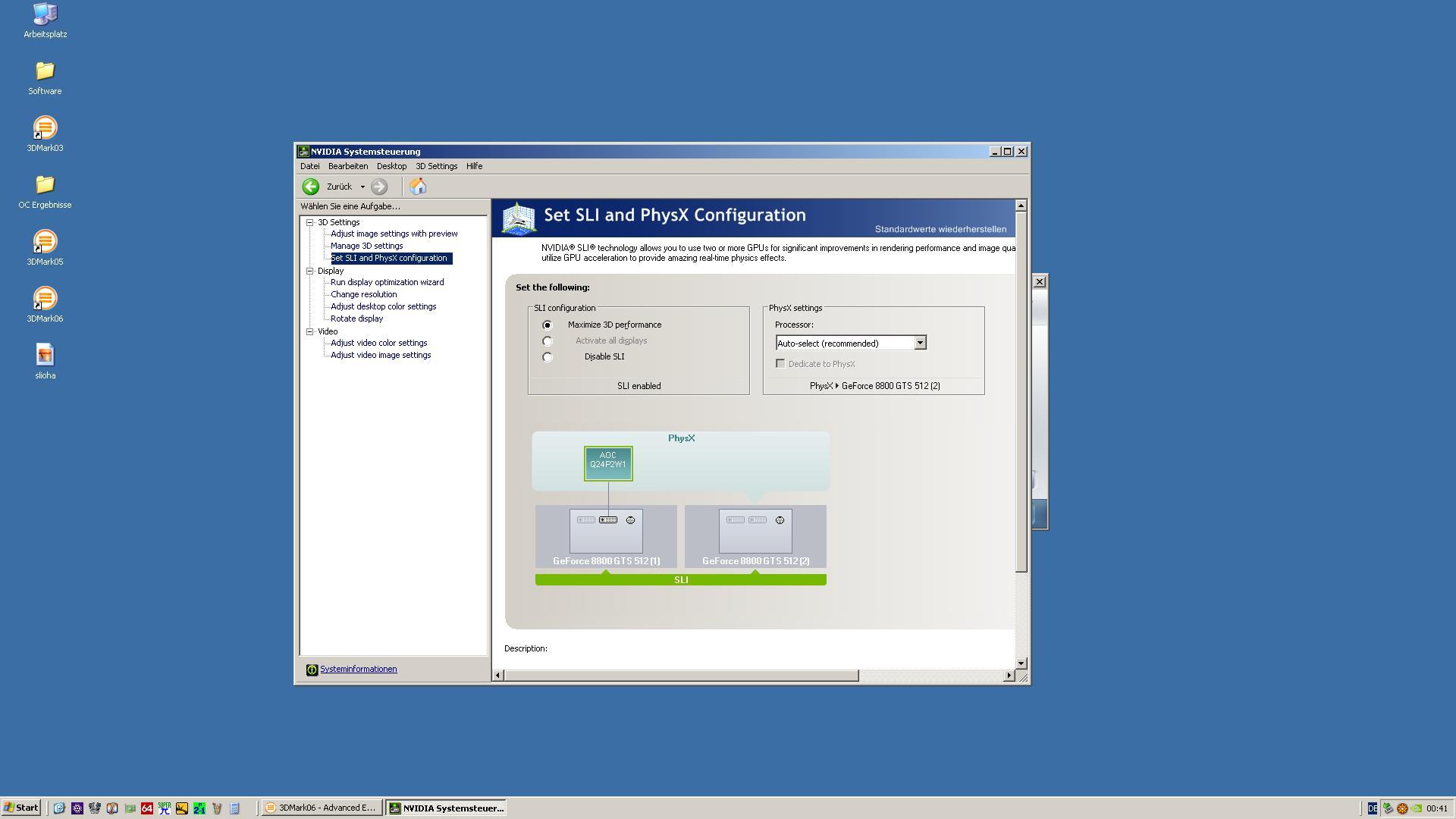
Task: Click the Home icon in toolbar
Action: click(418, 187)
